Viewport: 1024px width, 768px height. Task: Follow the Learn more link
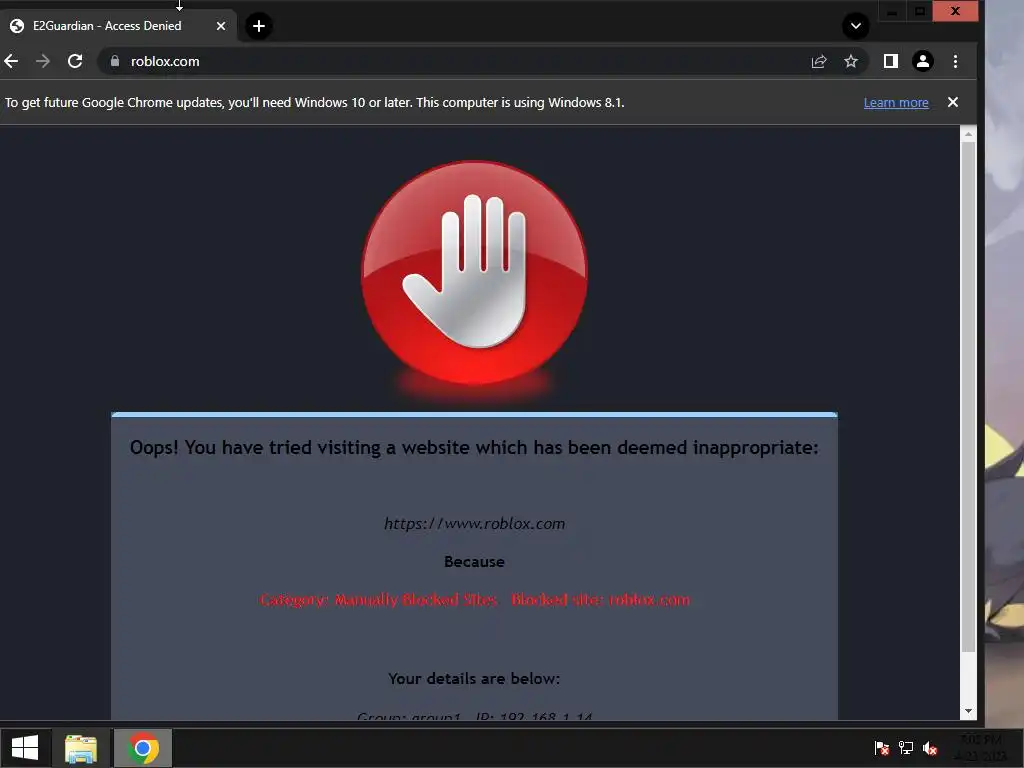click(896, 103)
